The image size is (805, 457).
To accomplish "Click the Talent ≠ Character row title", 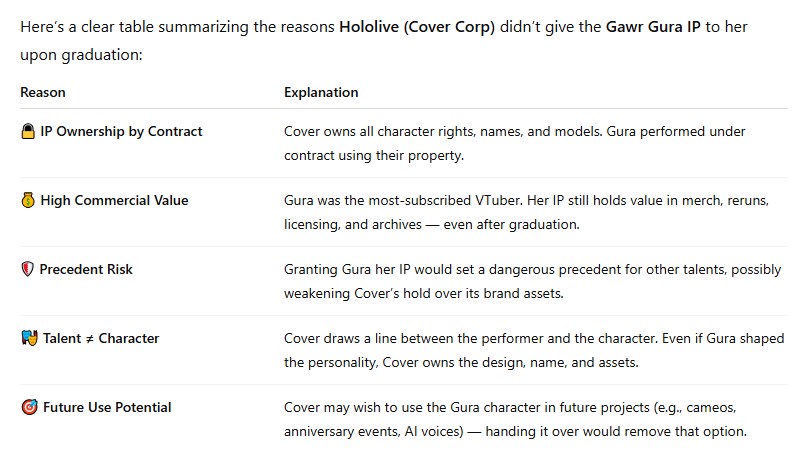I will [x=101, y=338].
